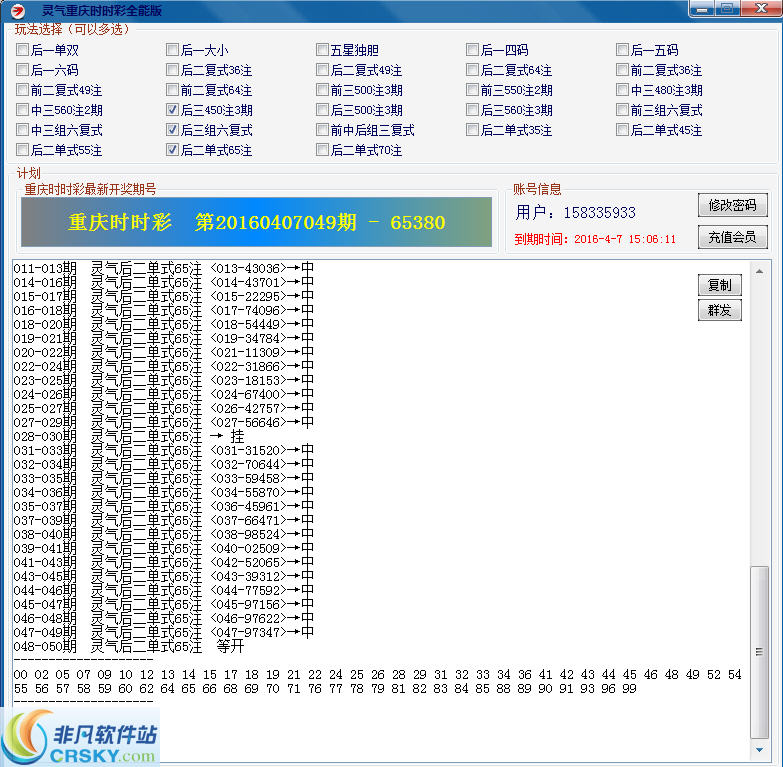Check 前中后组三复式 box
This screenshot has width=783, height=767.
(322, 129)
